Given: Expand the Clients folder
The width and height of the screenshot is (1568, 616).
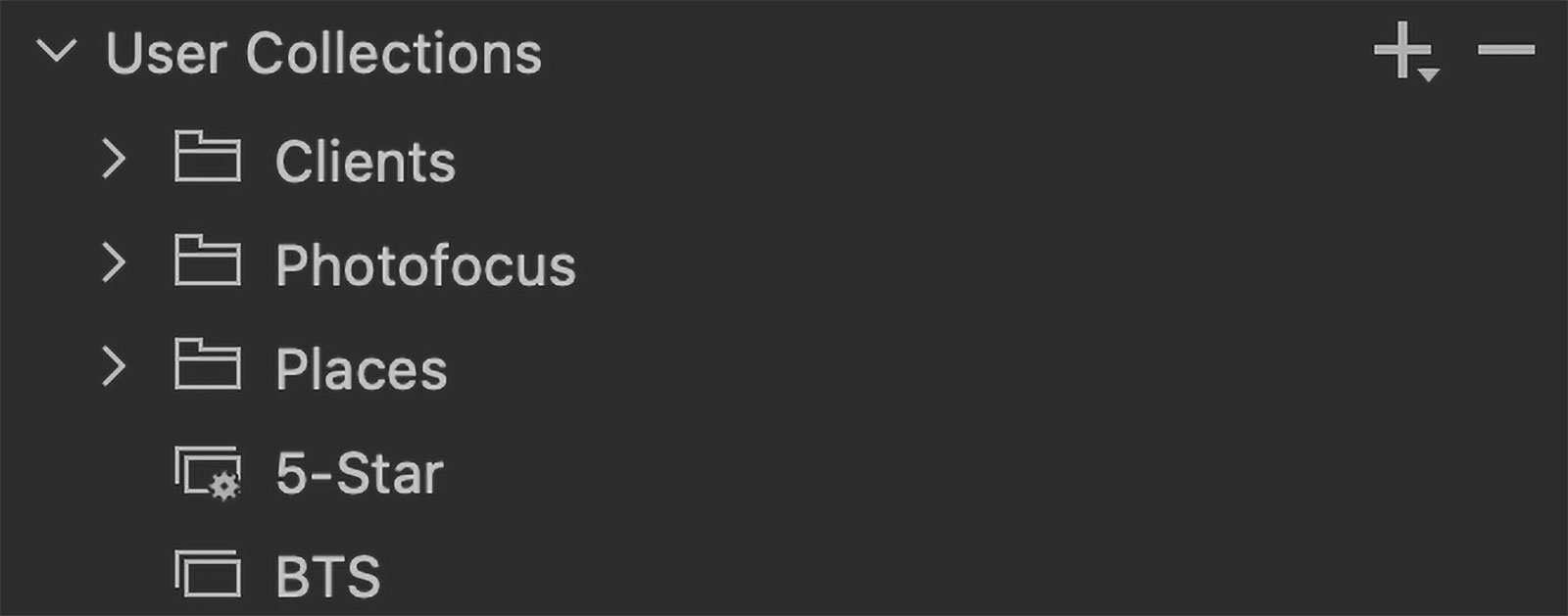Looking at the screenshot, I should [114, 159].
